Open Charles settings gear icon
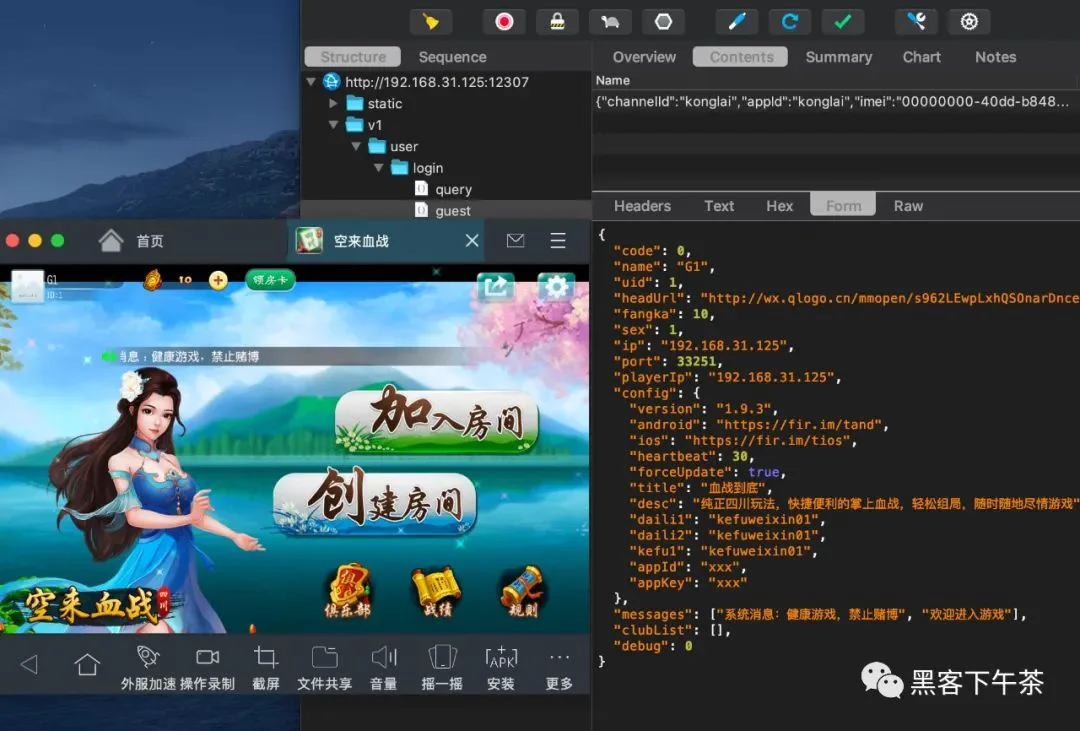The width and height of the screenshot is (1080, 731). tap(969, 22)
